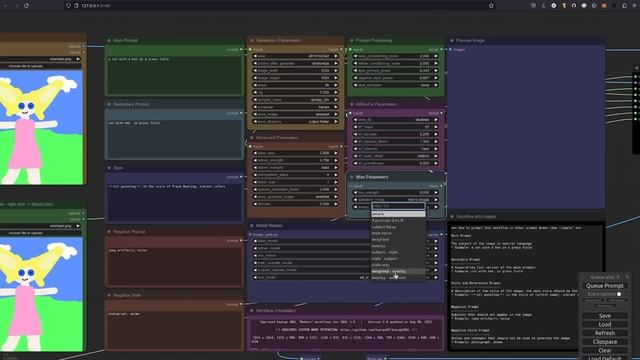Collapse Prompt Processing node via its dot
The height and width of the screenshot is (360, 640).
[351, 40]
